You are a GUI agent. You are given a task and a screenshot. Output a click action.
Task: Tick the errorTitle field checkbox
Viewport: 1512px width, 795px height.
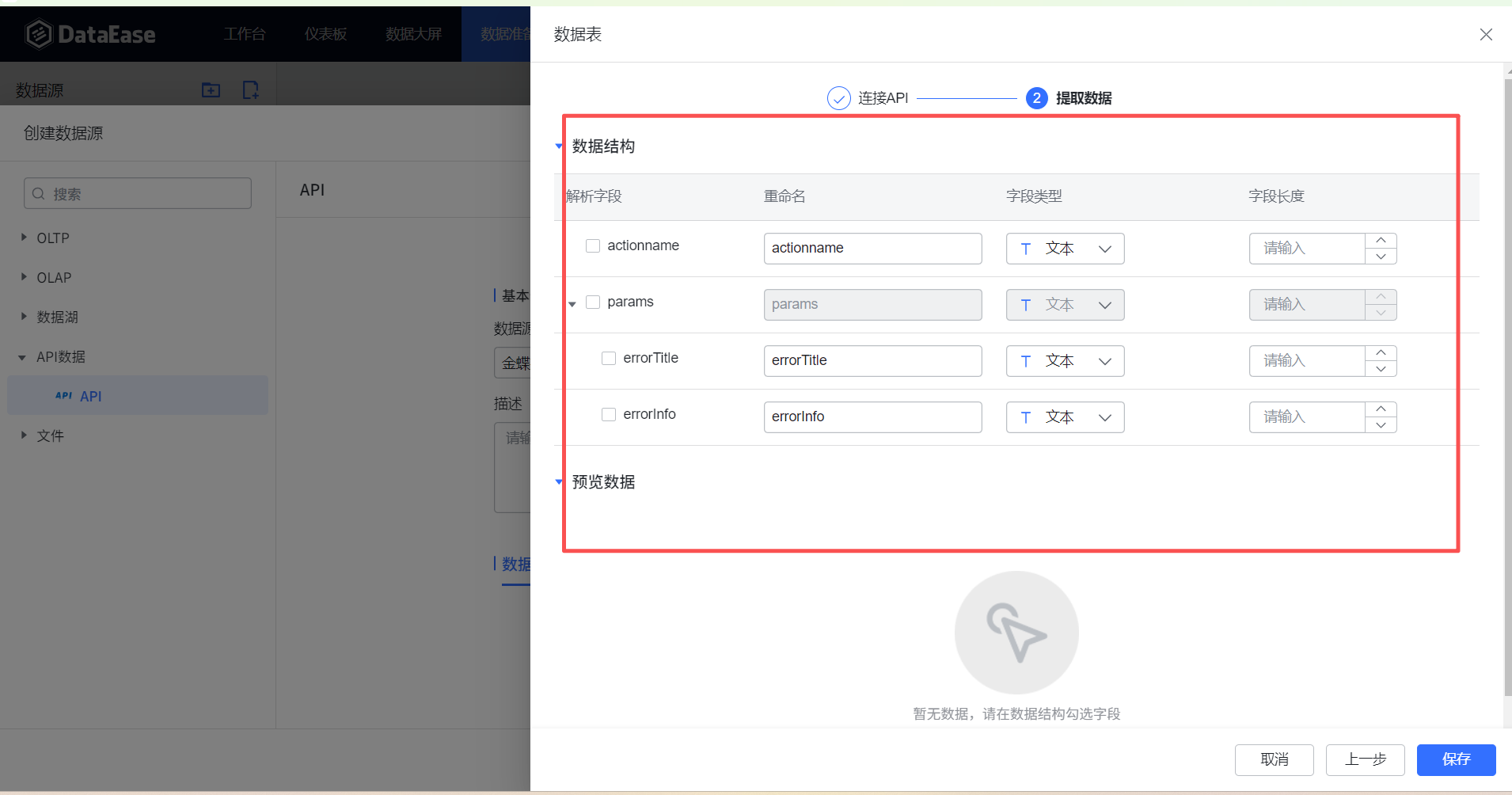tap(609, 358)
